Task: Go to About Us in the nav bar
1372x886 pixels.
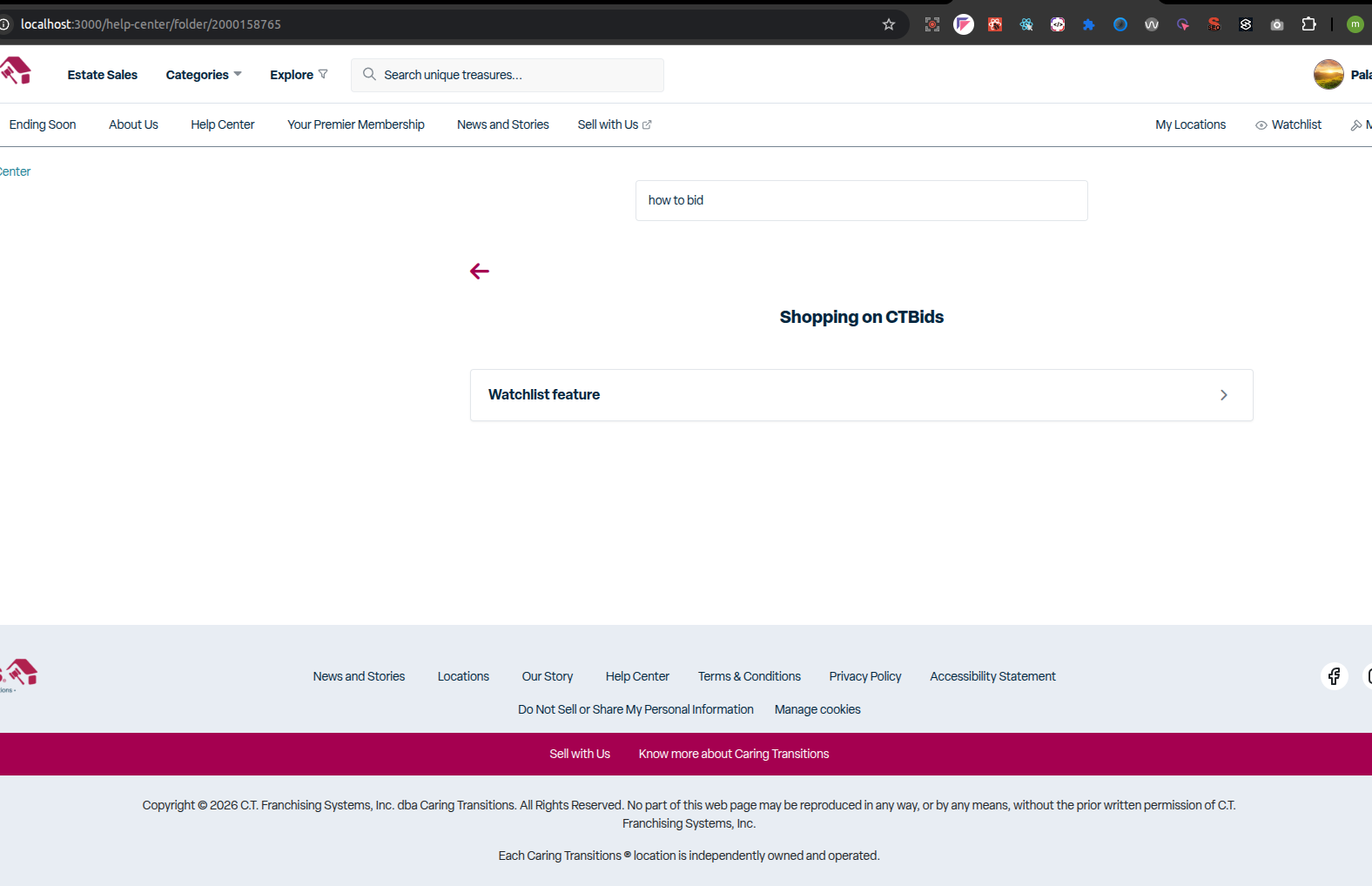Action: point(133,124)
